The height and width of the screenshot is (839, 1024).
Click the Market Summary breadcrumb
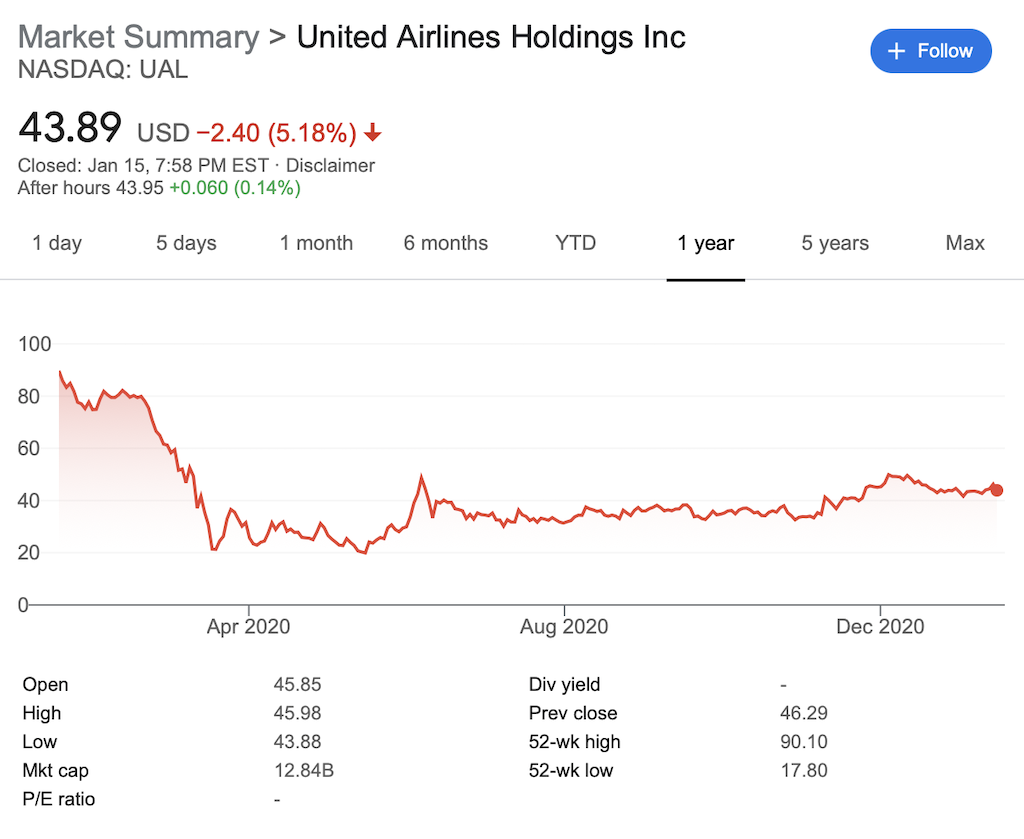pyautogui.click(x=138, y=37)
